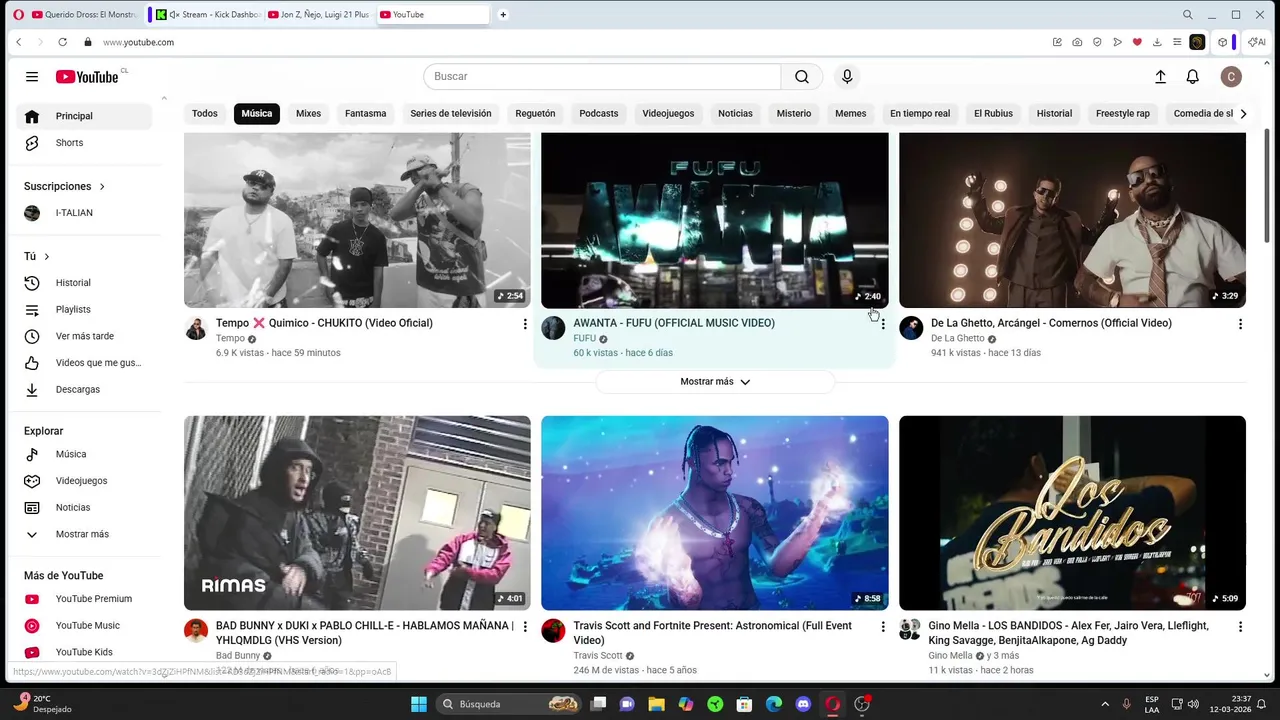Image resolution: width=1280 pixels, height=720 pixels.
Task: Play Tempo Chukito video thumbnail
Action: [357, 220]
